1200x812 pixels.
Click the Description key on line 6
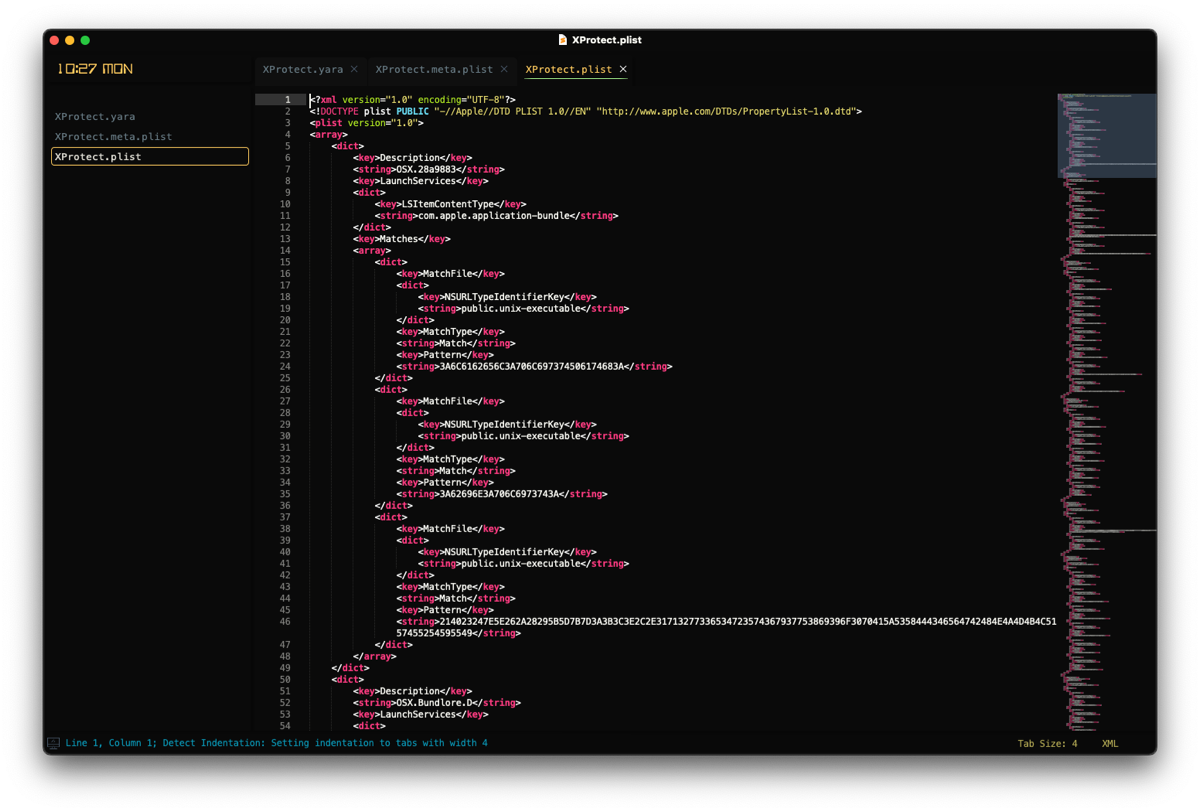coord(412,158)
